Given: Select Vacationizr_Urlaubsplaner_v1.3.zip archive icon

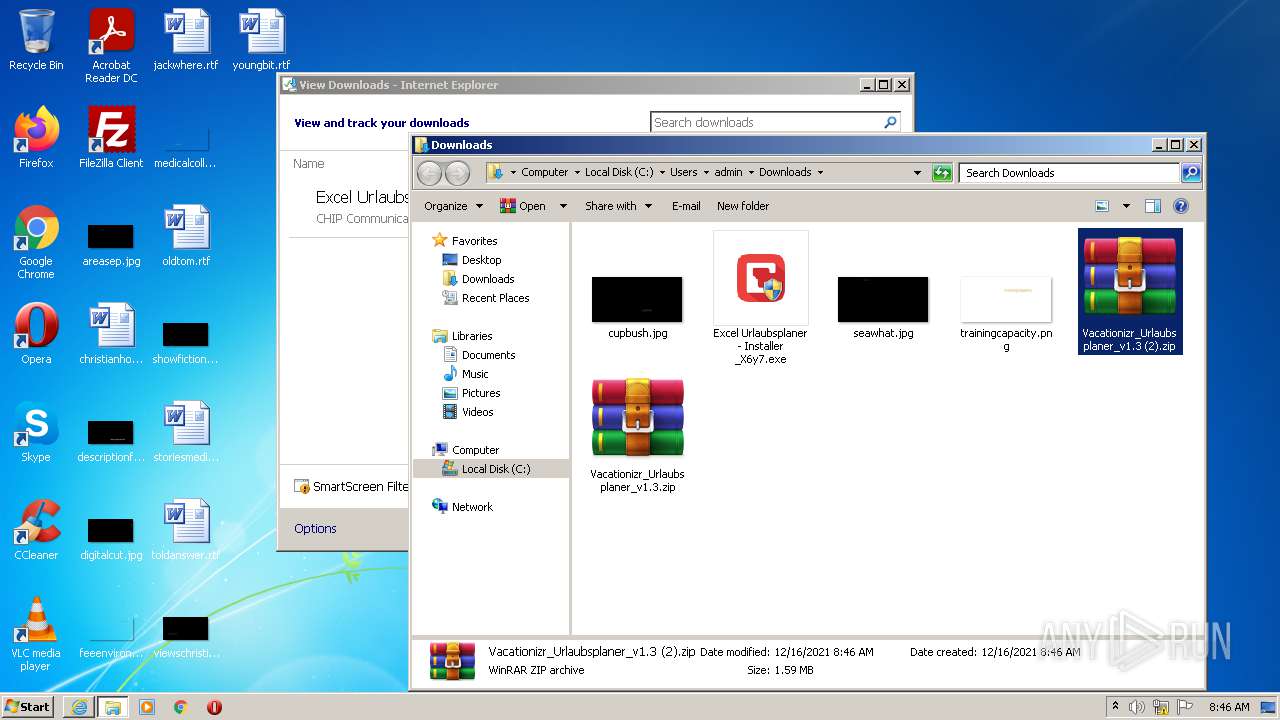Looking at the screenshot, I should (637, 418).
